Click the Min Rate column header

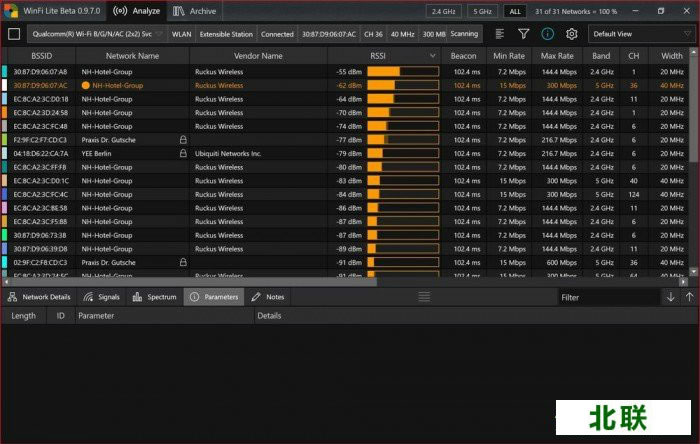pyautogui.click(x=509, y=56)
